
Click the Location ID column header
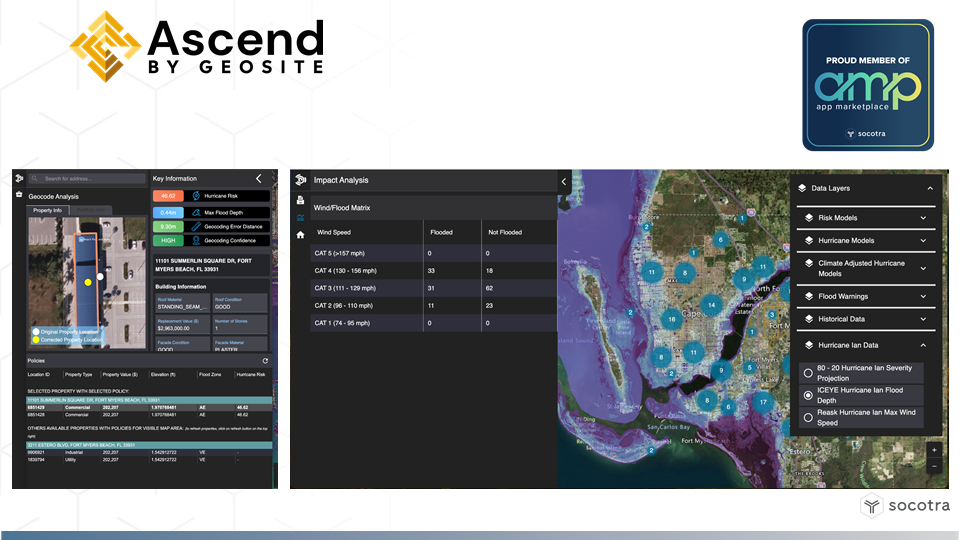pos(39,374)
